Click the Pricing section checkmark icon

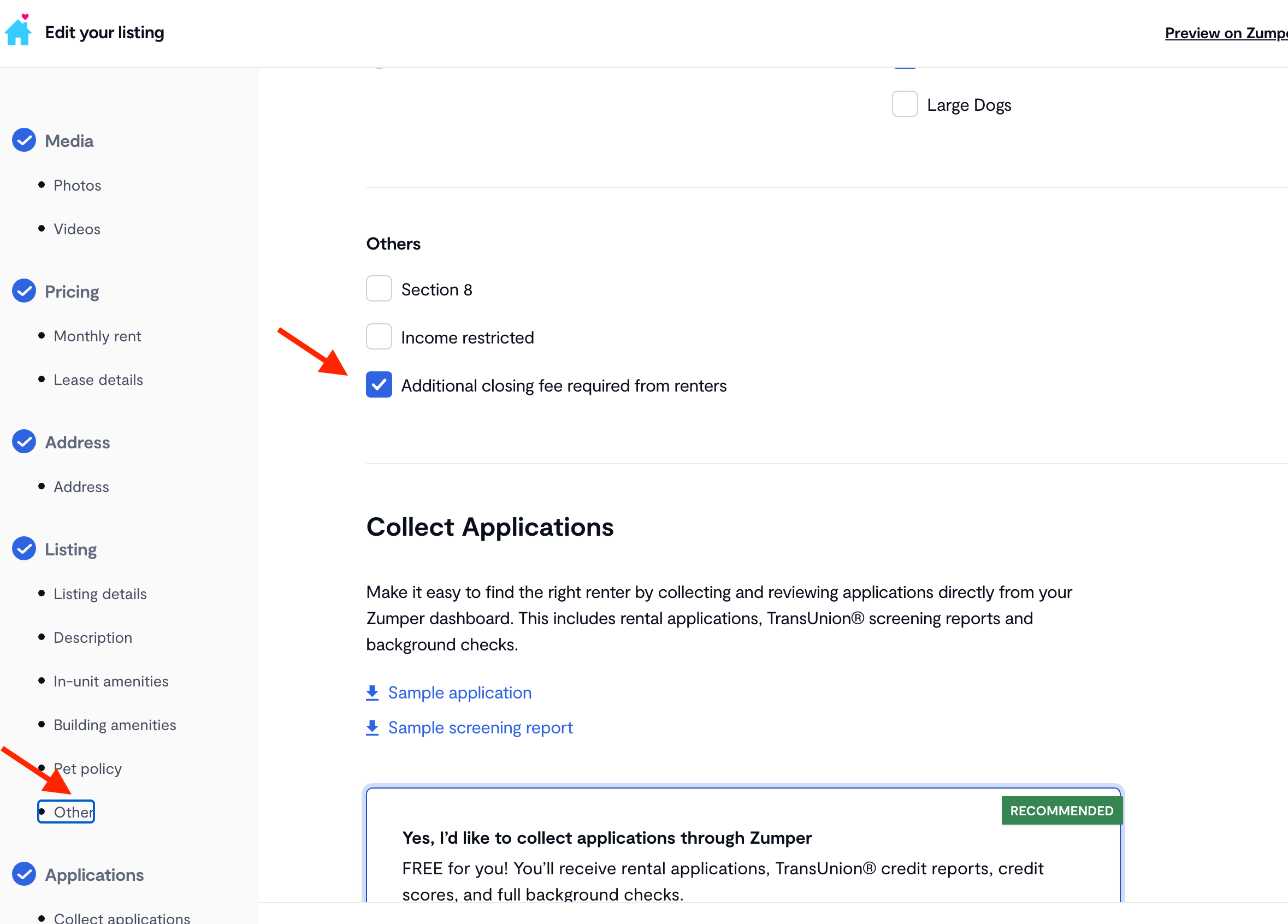[24, 291]
